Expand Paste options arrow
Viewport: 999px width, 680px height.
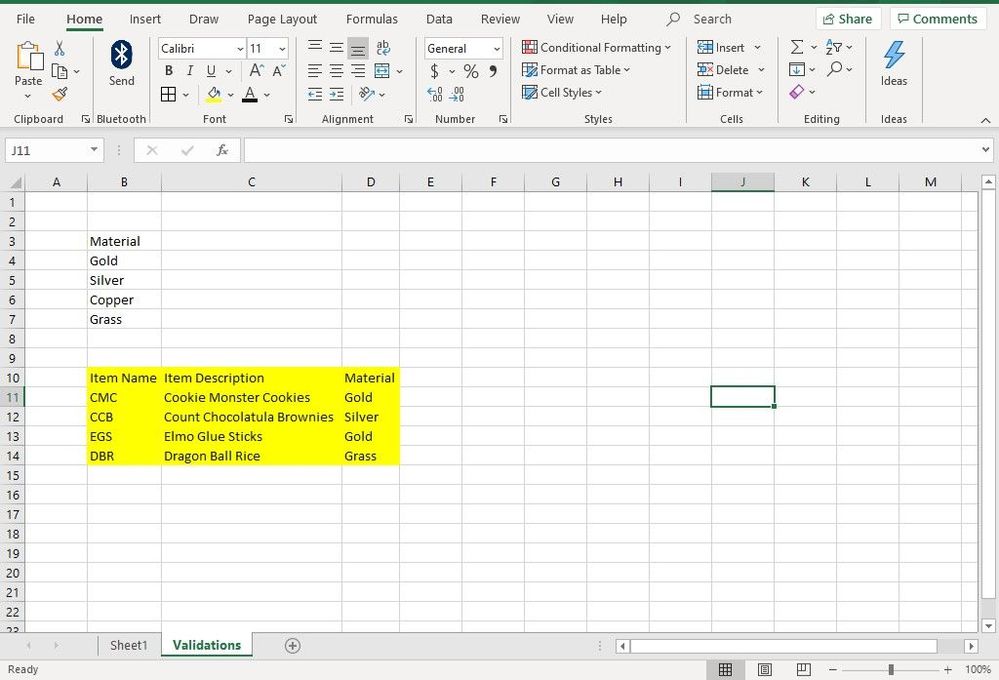pyautogui.click(x=27, y=96)
